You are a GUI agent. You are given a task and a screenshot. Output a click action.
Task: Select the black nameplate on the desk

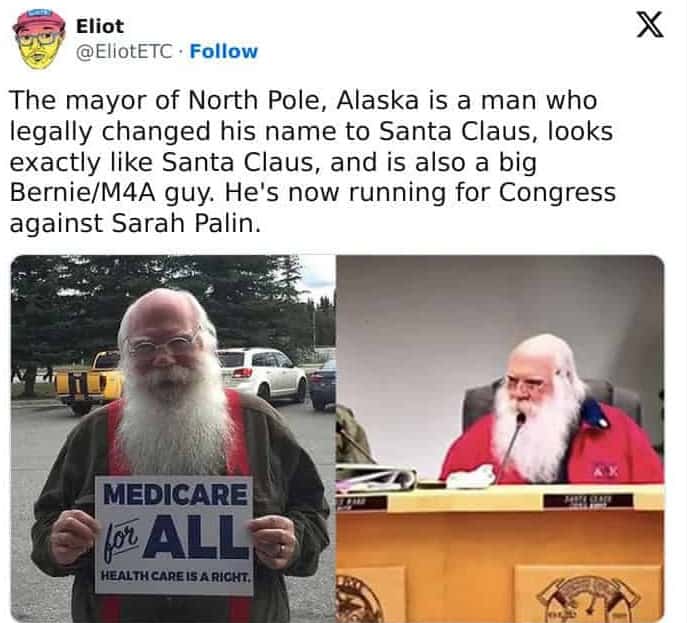pos(588,500)
